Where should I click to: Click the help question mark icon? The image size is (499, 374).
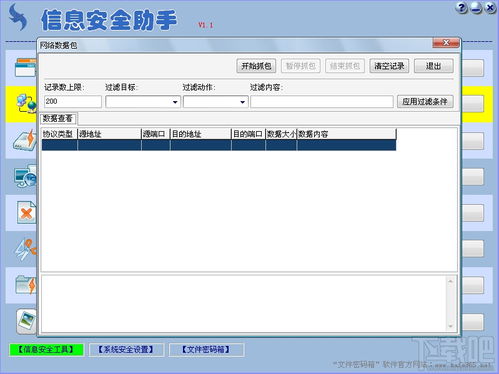pyautogui.click(x=461, y=8)
